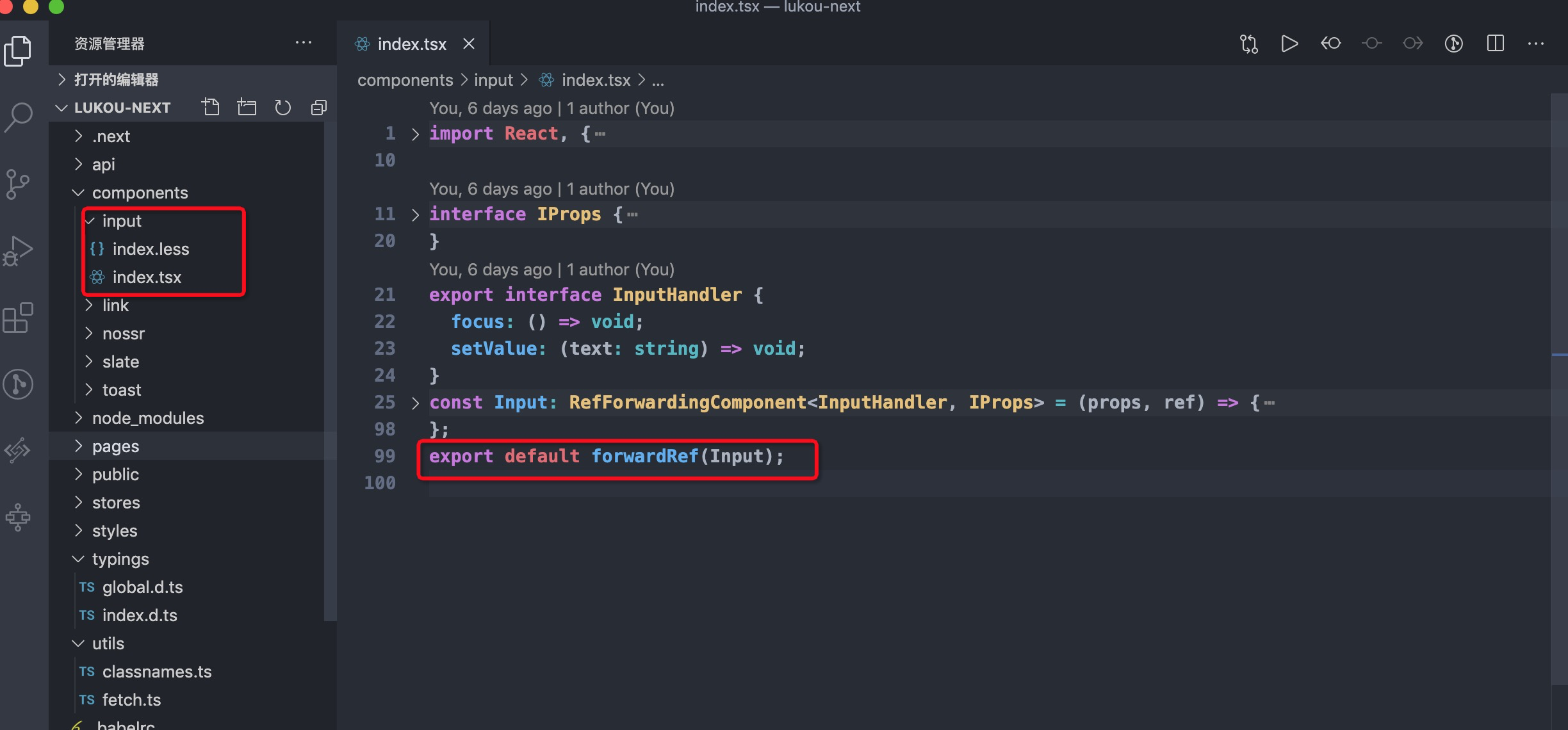Screen dimensions: 1568x730
Task: Open the editor's More Actions menu
Action: pos(1537,44)
